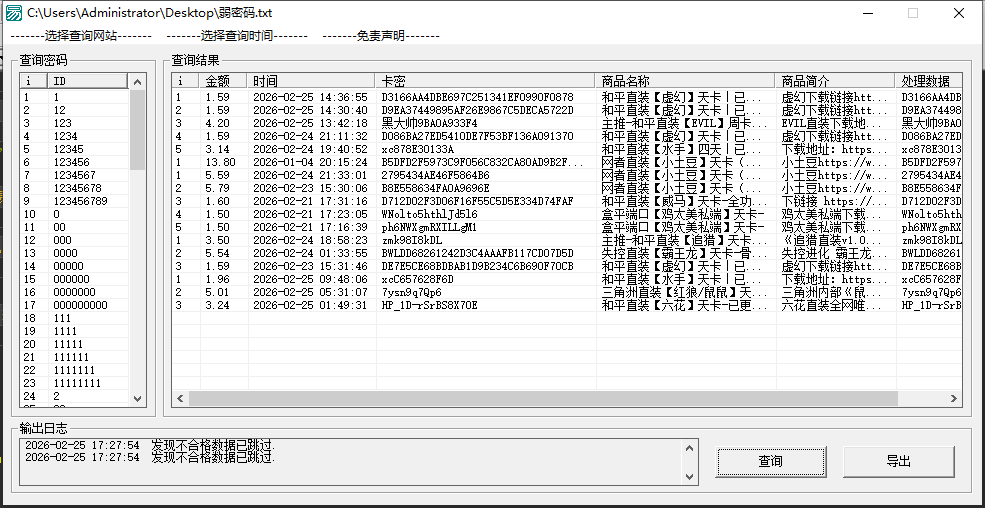Click the application icon in title bar
The width and height of the screenshot is (985, 508).
[x=13, y=13]
